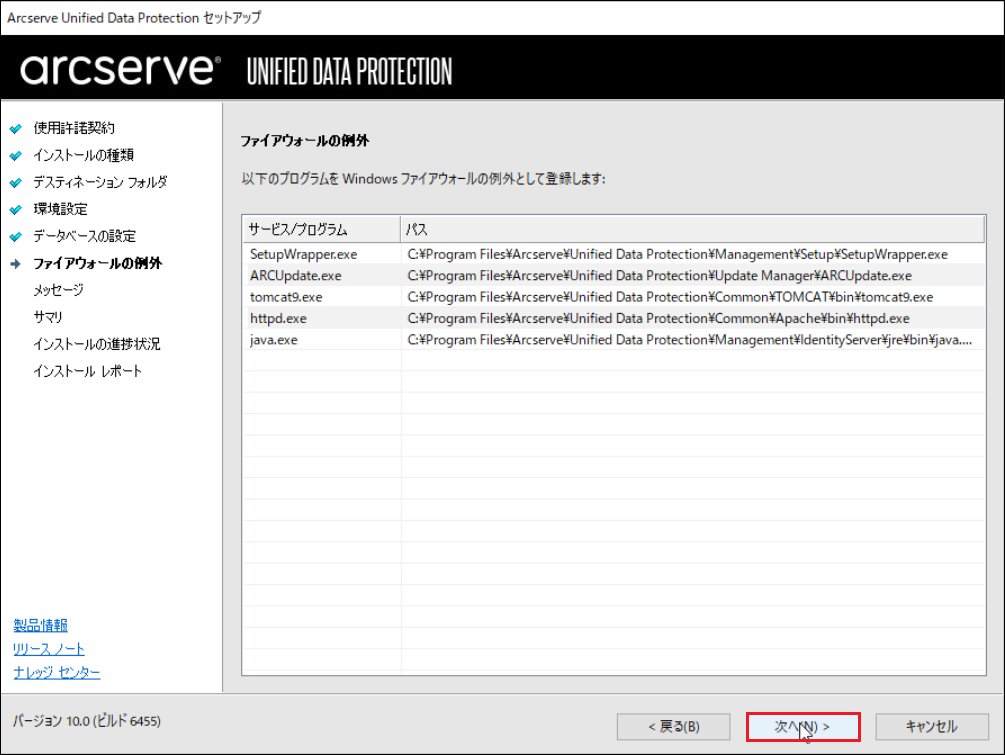Viewport: 1005px width, 755px height.
Task: Select the java.exe row
Action: (x=613, y=340)
